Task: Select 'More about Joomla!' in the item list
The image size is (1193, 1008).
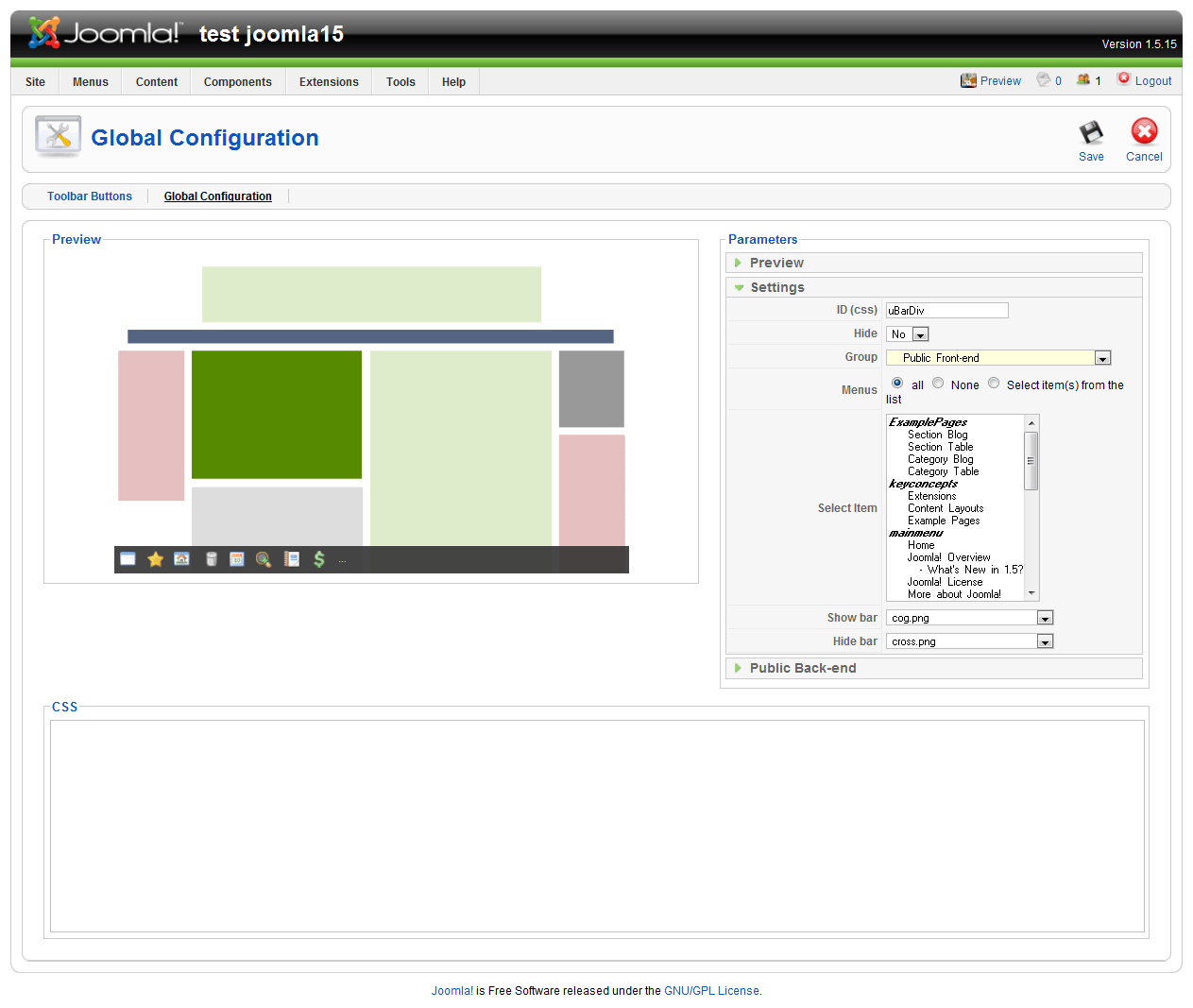Action: point(955,594)
